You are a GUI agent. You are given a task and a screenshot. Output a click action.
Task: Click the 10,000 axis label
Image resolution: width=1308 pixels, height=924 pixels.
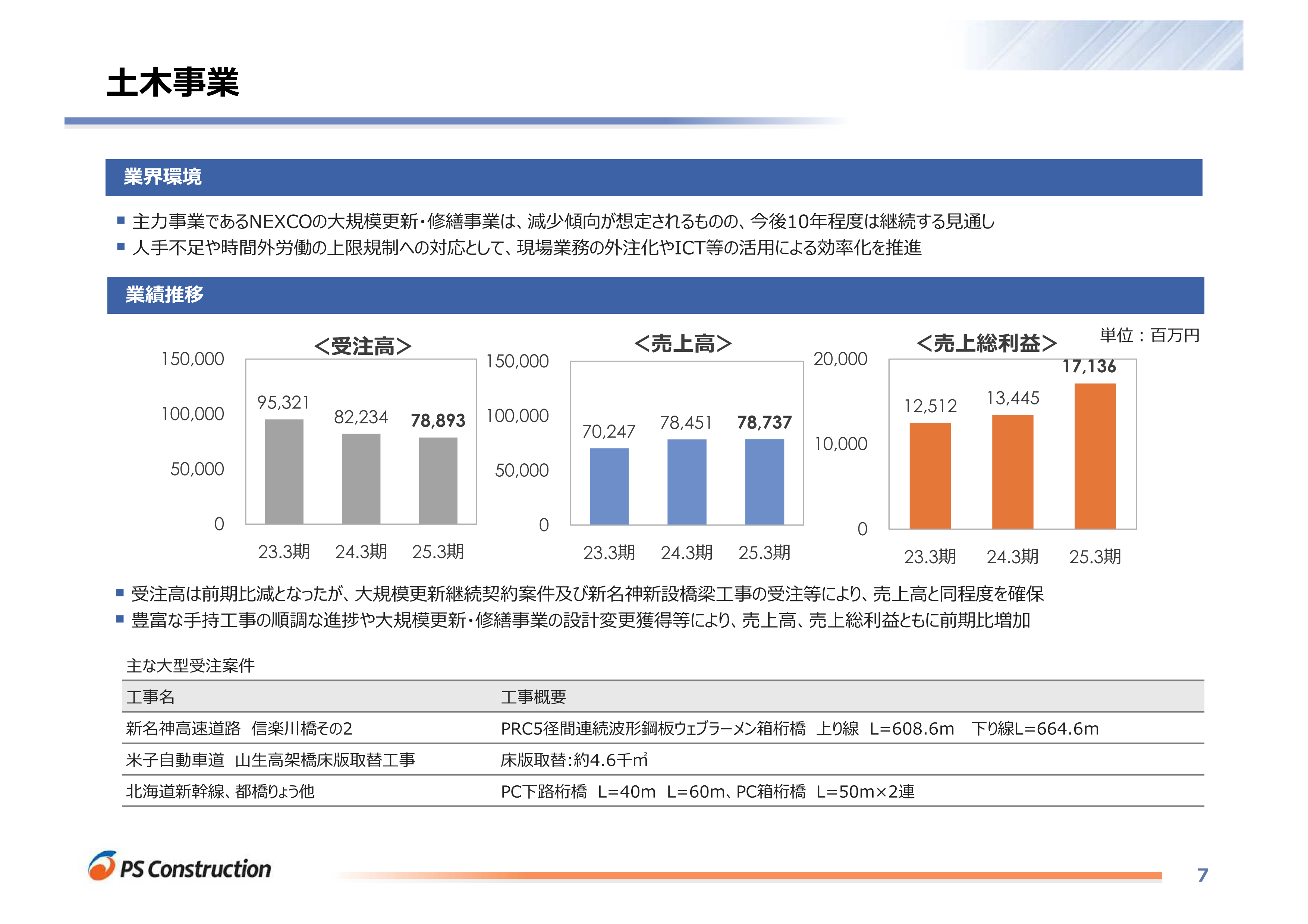click(x=840, y=444)
